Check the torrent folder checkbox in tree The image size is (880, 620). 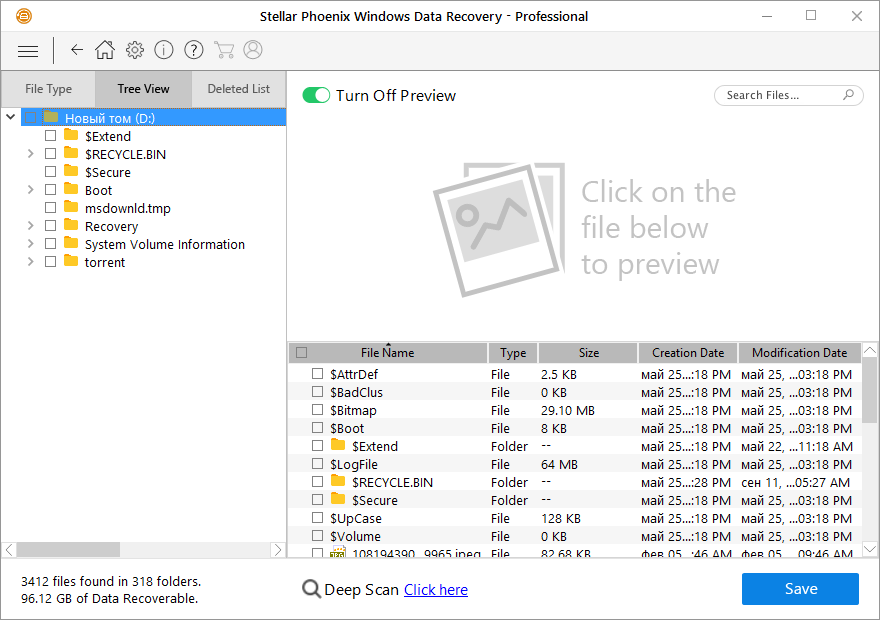point(51,261)
